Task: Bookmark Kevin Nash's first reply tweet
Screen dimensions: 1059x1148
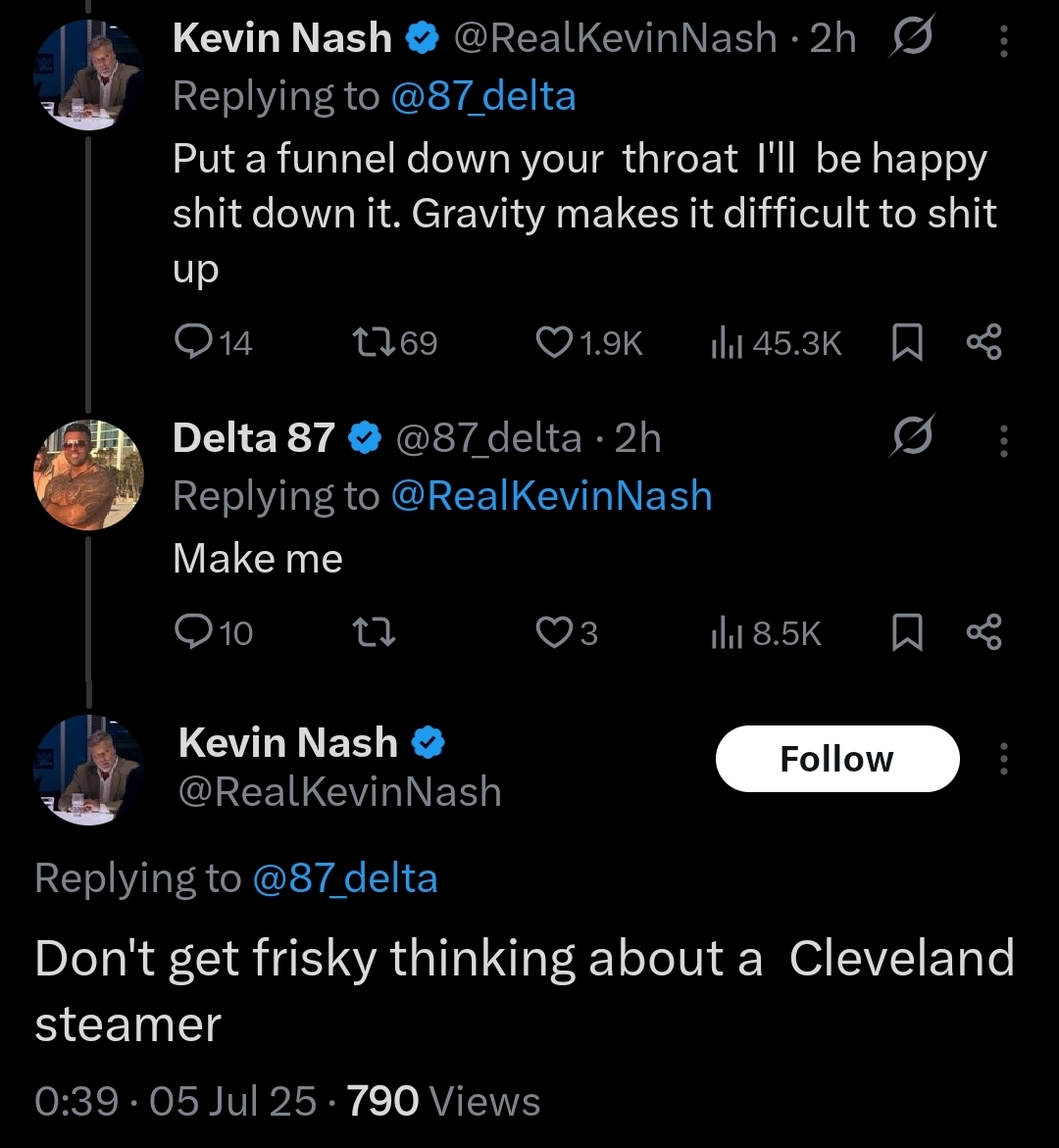Action: pyautogui.click(x=908, y=343)
